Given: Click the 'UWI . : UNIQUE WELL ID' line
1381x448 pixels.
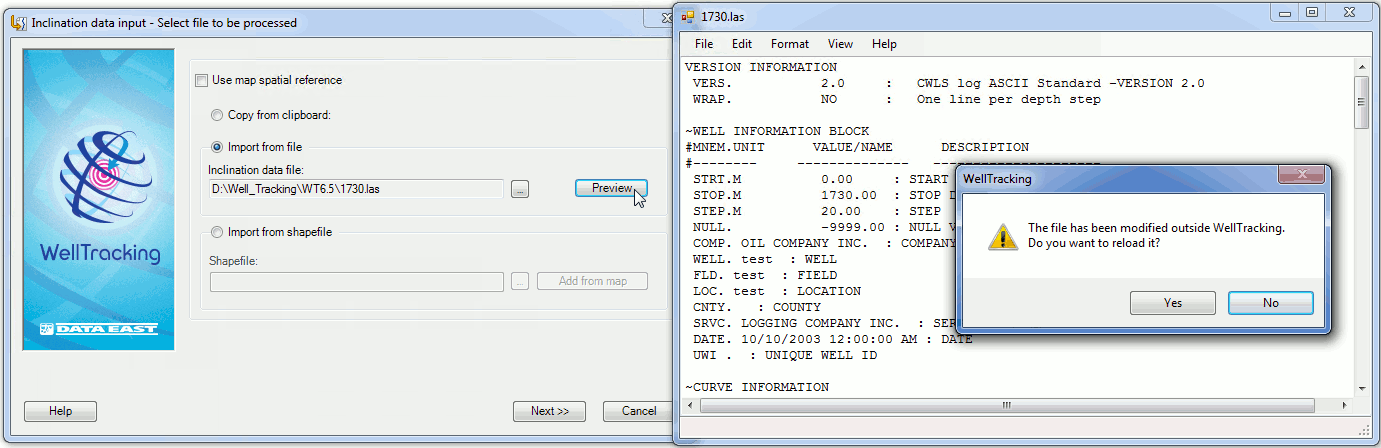Looking at the screenshot, I should [x=785, y=355].
